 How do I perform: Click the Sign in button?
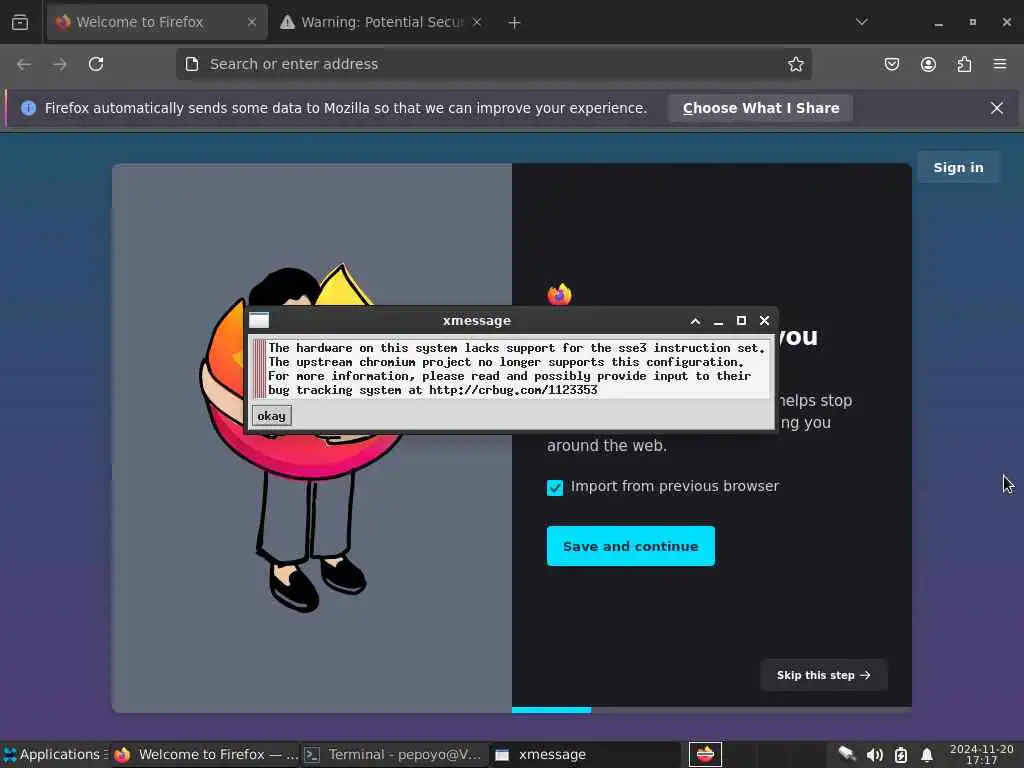click(958, 167)
